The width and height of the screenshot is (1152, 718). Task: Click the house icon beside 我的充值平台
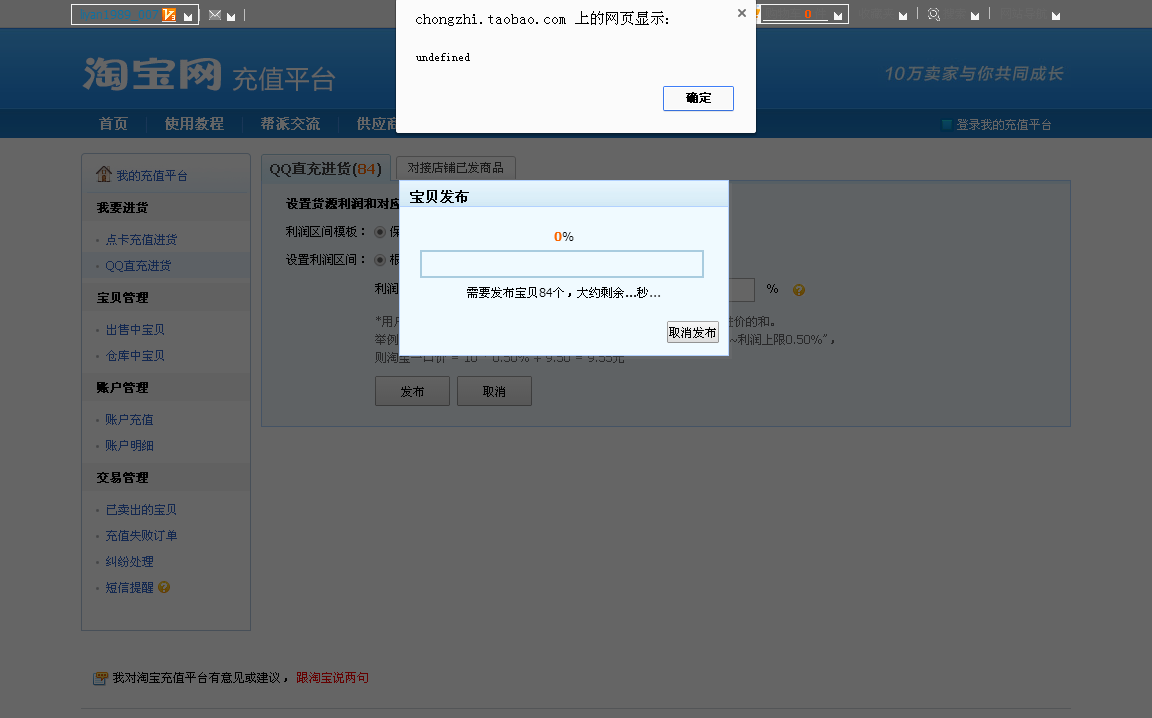coord(104,174)
